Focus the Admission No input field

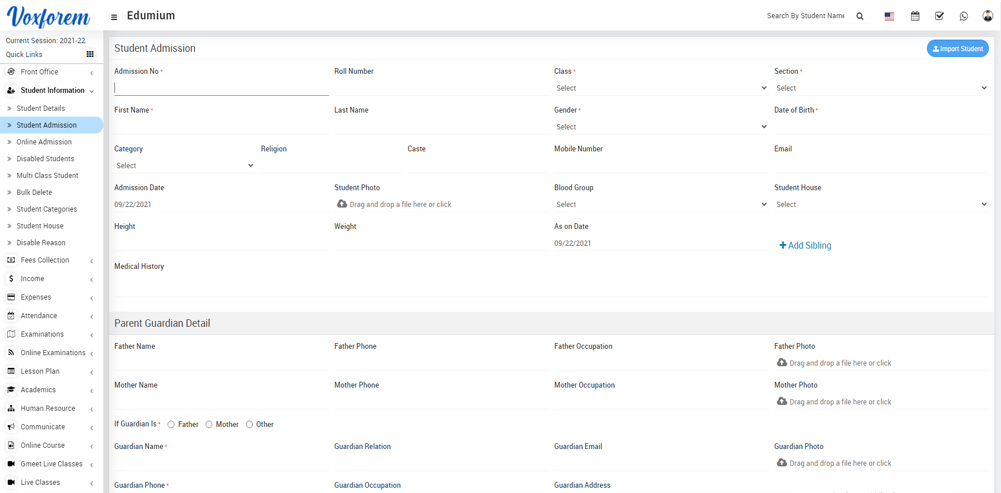(221, 88)
